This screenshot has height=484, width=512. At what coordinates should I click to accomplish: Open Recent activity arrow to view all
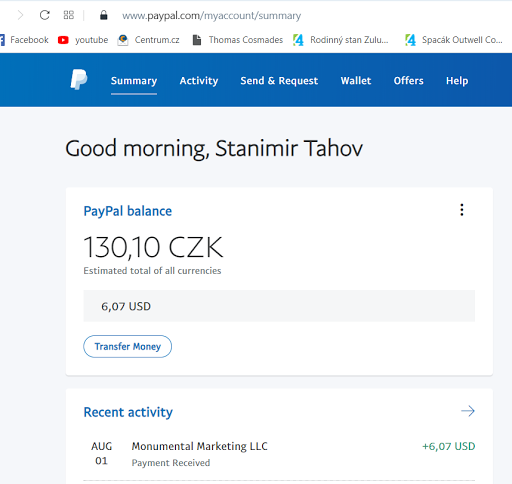click(x=468, y=411)
